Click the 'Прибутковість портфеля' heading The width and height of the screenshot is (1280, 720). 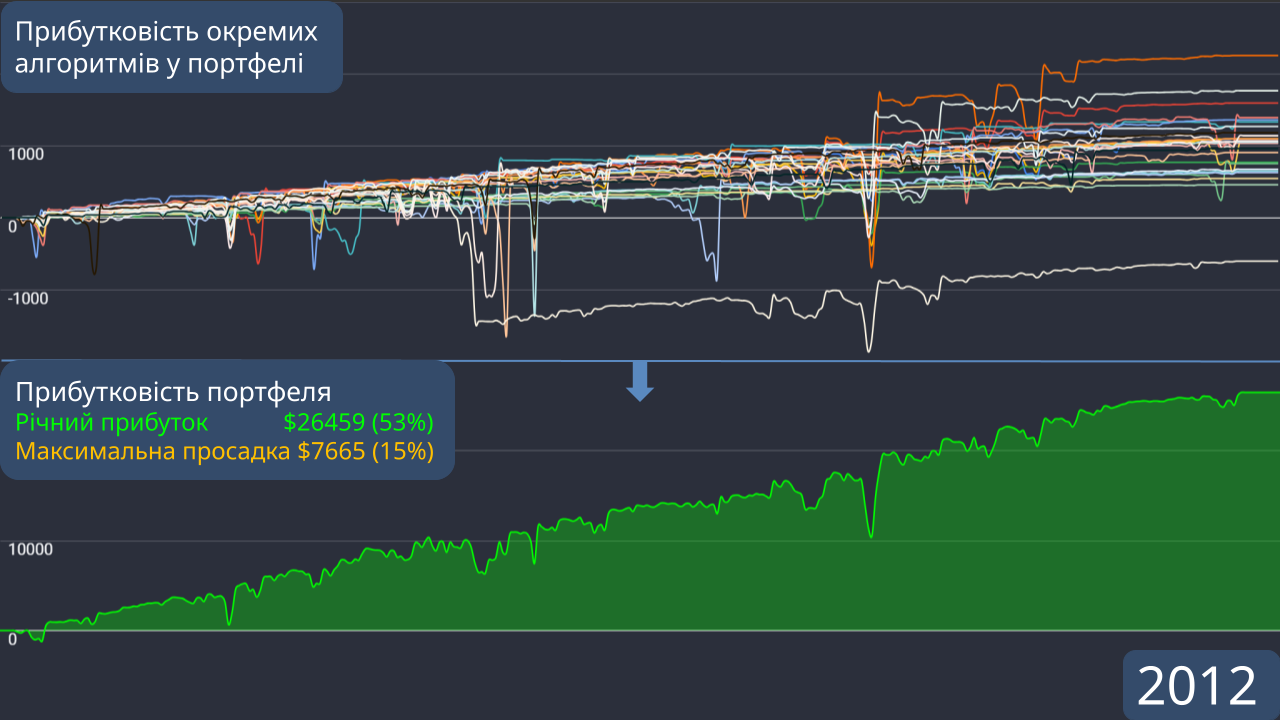[173, 392]
